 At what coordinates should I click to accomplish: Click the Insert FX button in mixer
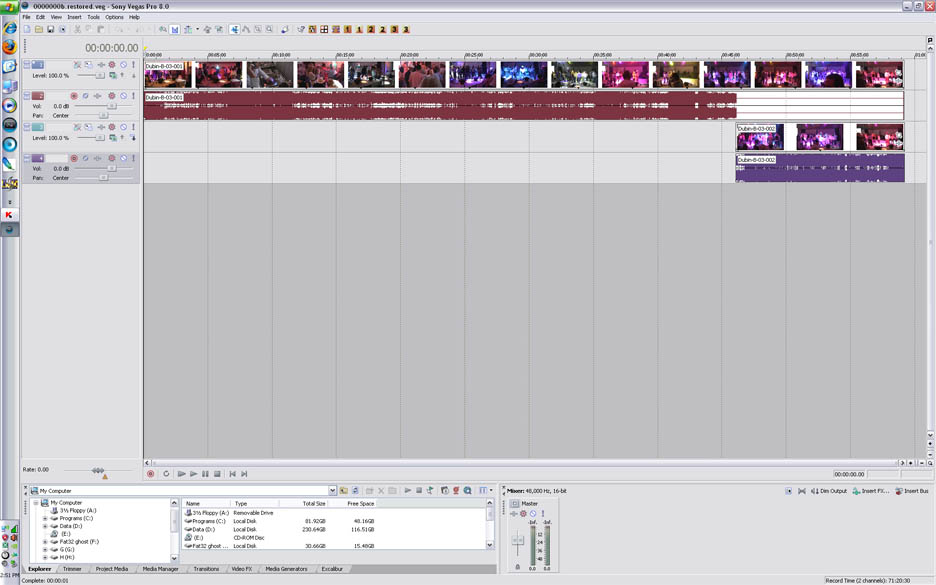[871, 491]
